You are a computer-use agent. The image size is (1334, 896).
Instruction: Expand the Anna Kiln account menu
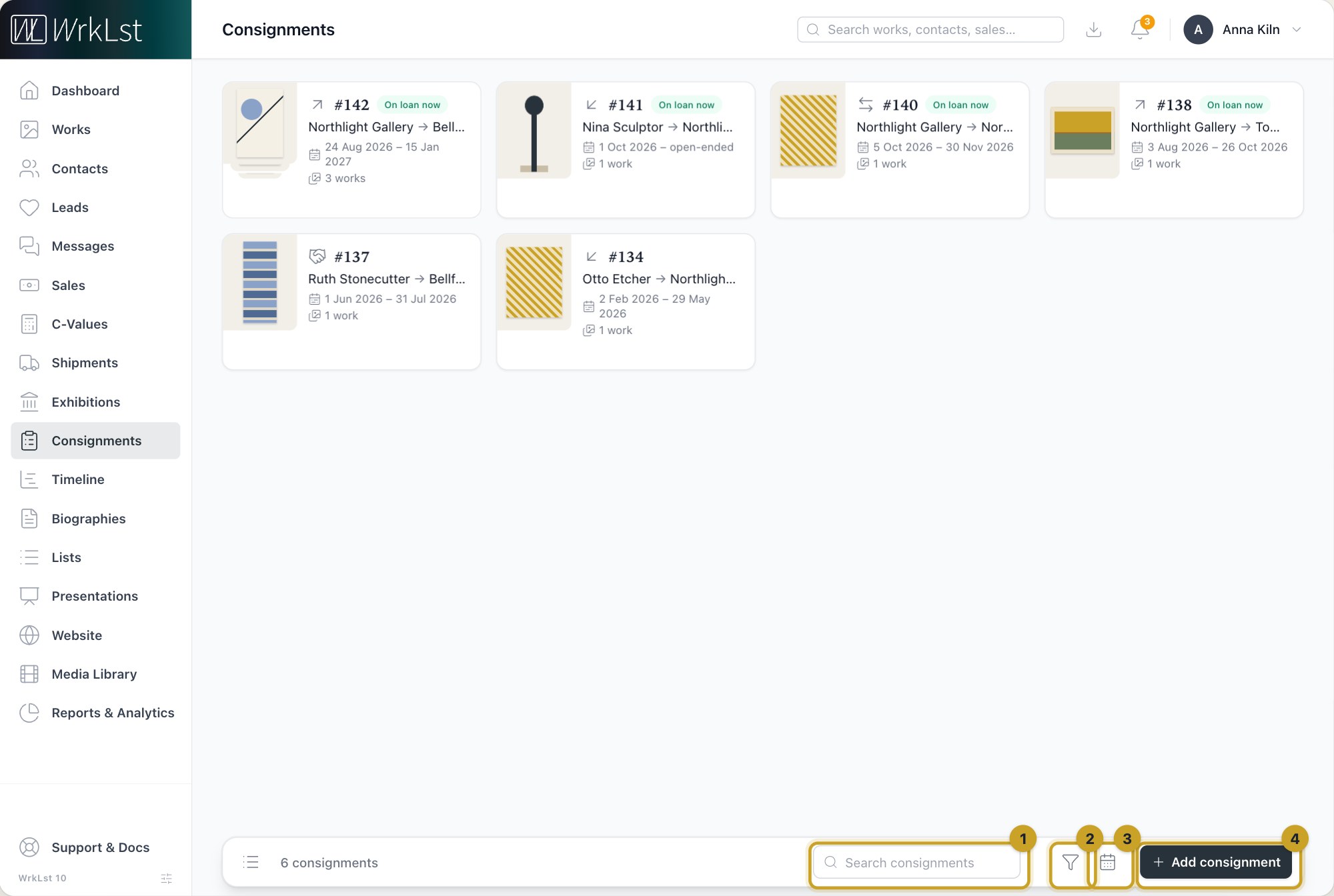(1243, 29)
